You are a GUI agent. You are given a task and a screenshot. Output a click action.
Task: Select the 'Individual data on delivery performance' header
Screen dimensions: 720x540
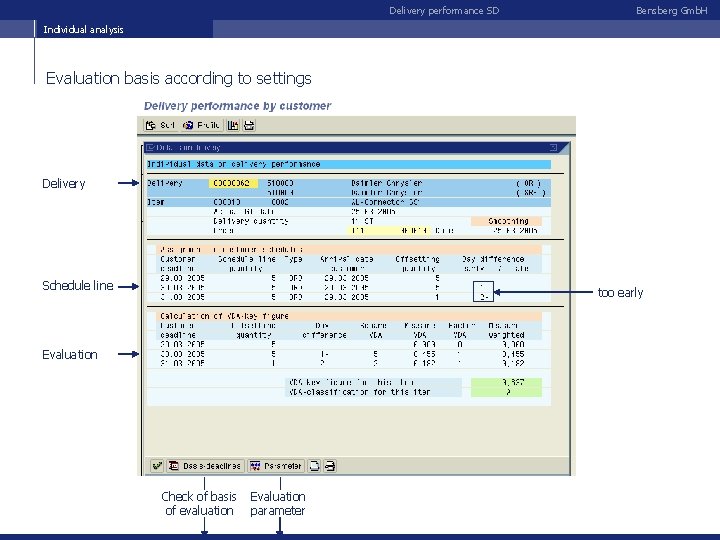point(349,164)
